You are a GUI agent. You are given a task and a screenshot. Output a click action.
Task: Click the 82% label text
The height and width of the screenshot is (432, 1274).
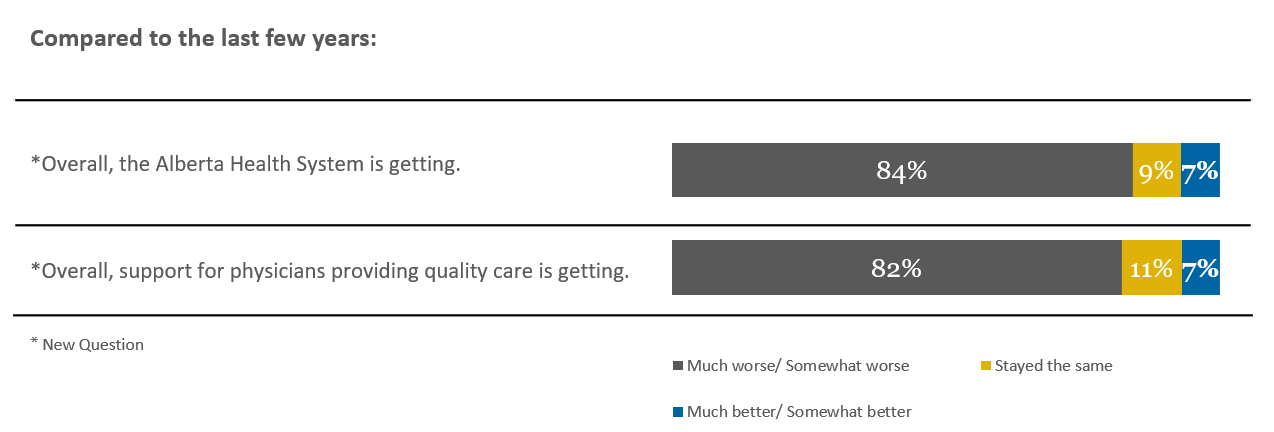click(x=897, y=269)
